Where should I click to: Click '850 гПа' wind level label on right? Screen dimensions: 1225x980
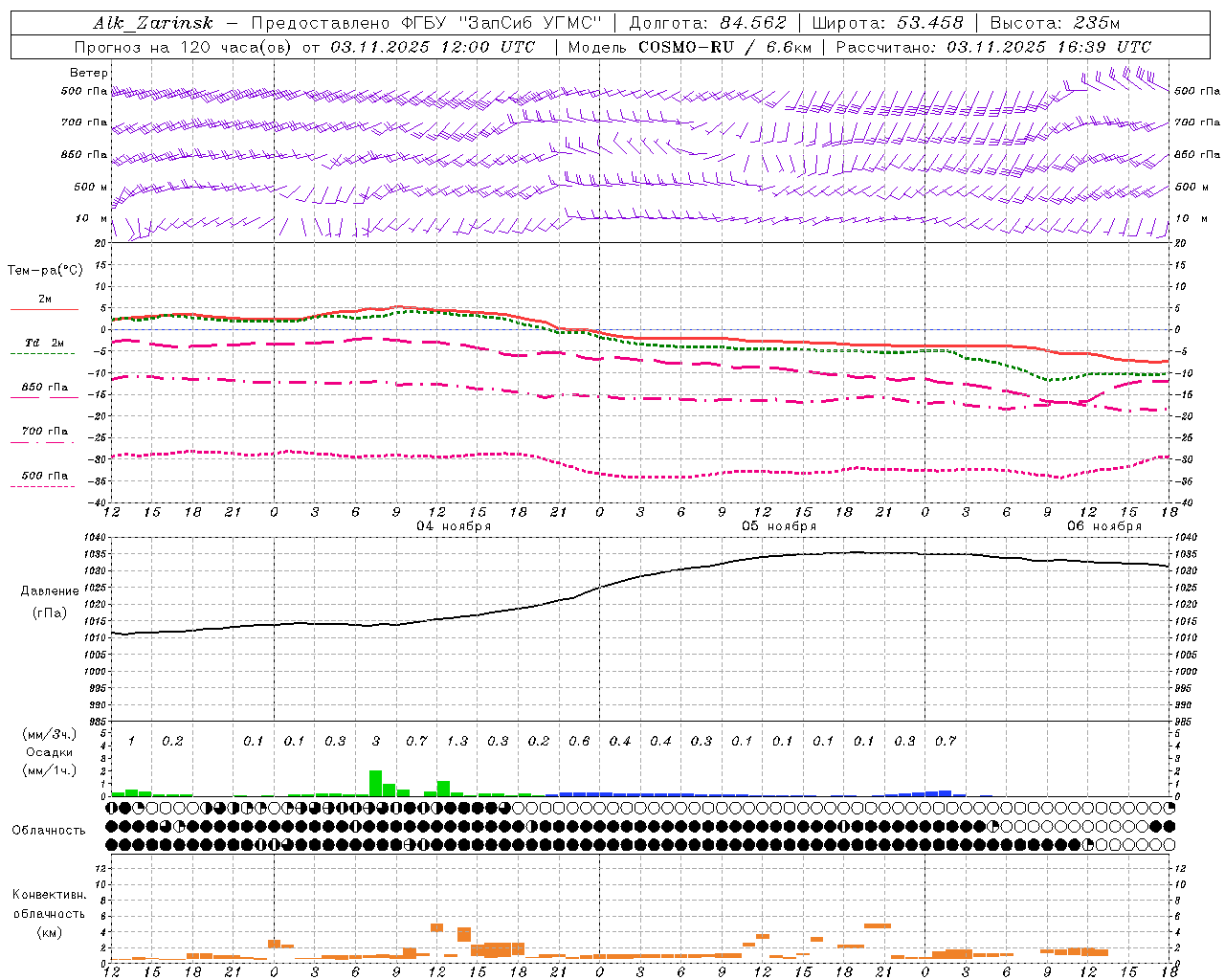1197,155
